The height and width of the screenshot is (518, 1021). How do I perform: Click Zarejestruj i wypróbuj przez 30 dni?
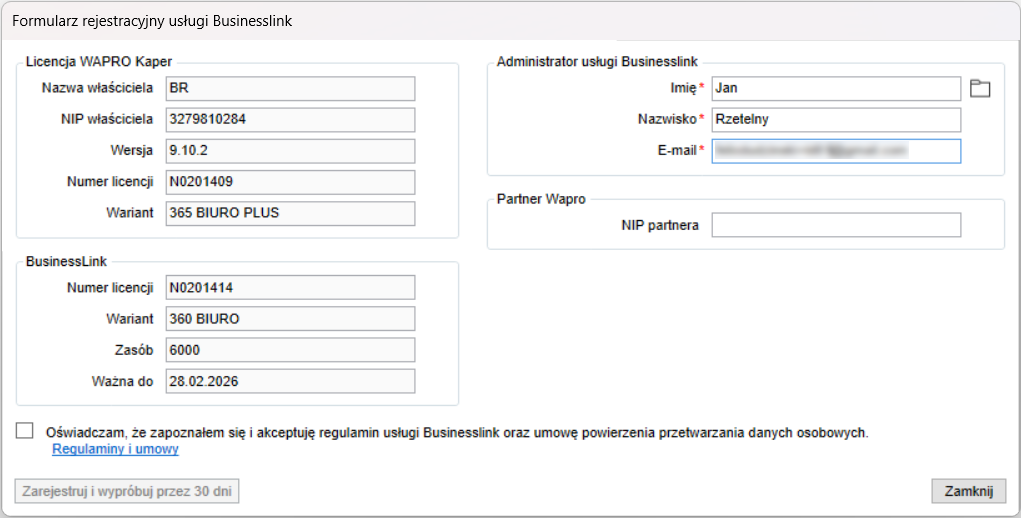click(x=127, y=491)
